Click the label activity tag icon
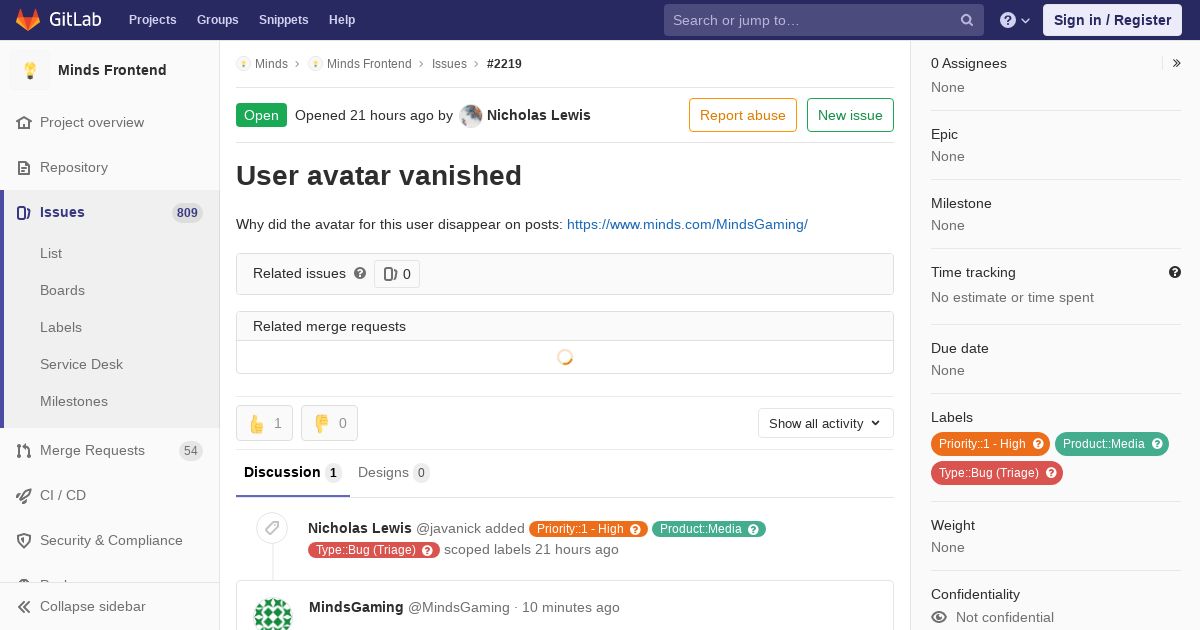The image size is (1200, 630). [272, 528]
